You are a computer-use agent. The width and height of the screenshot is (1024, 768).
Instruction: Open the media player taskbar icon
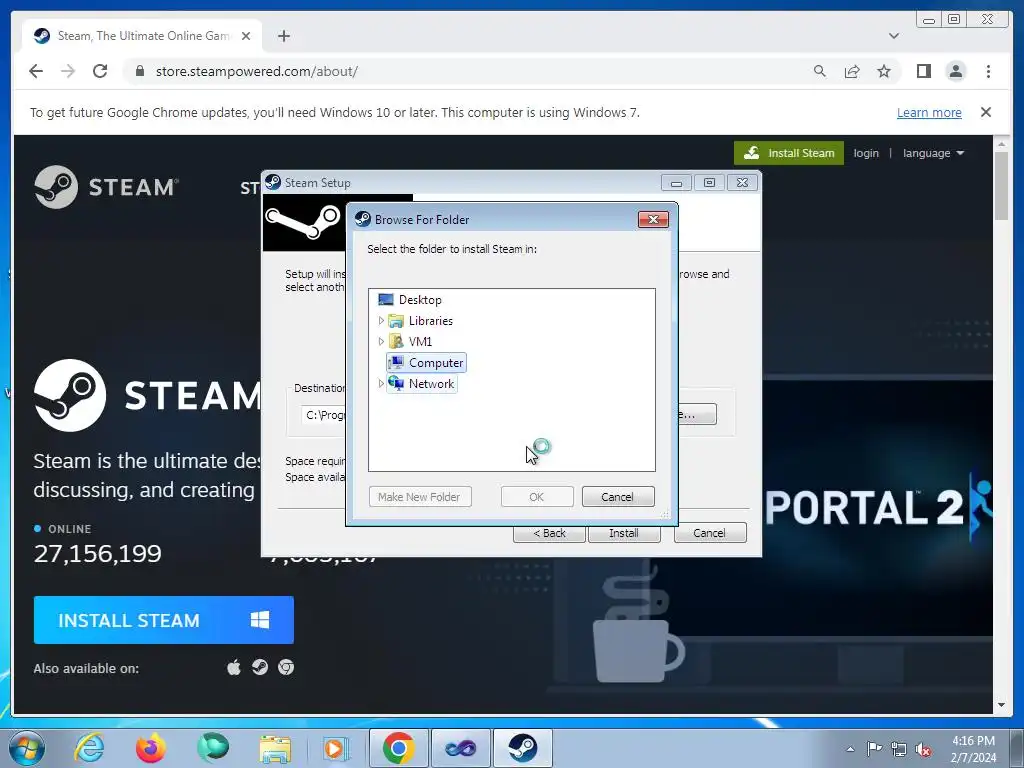pyautogui.click(x=336, y=748)
